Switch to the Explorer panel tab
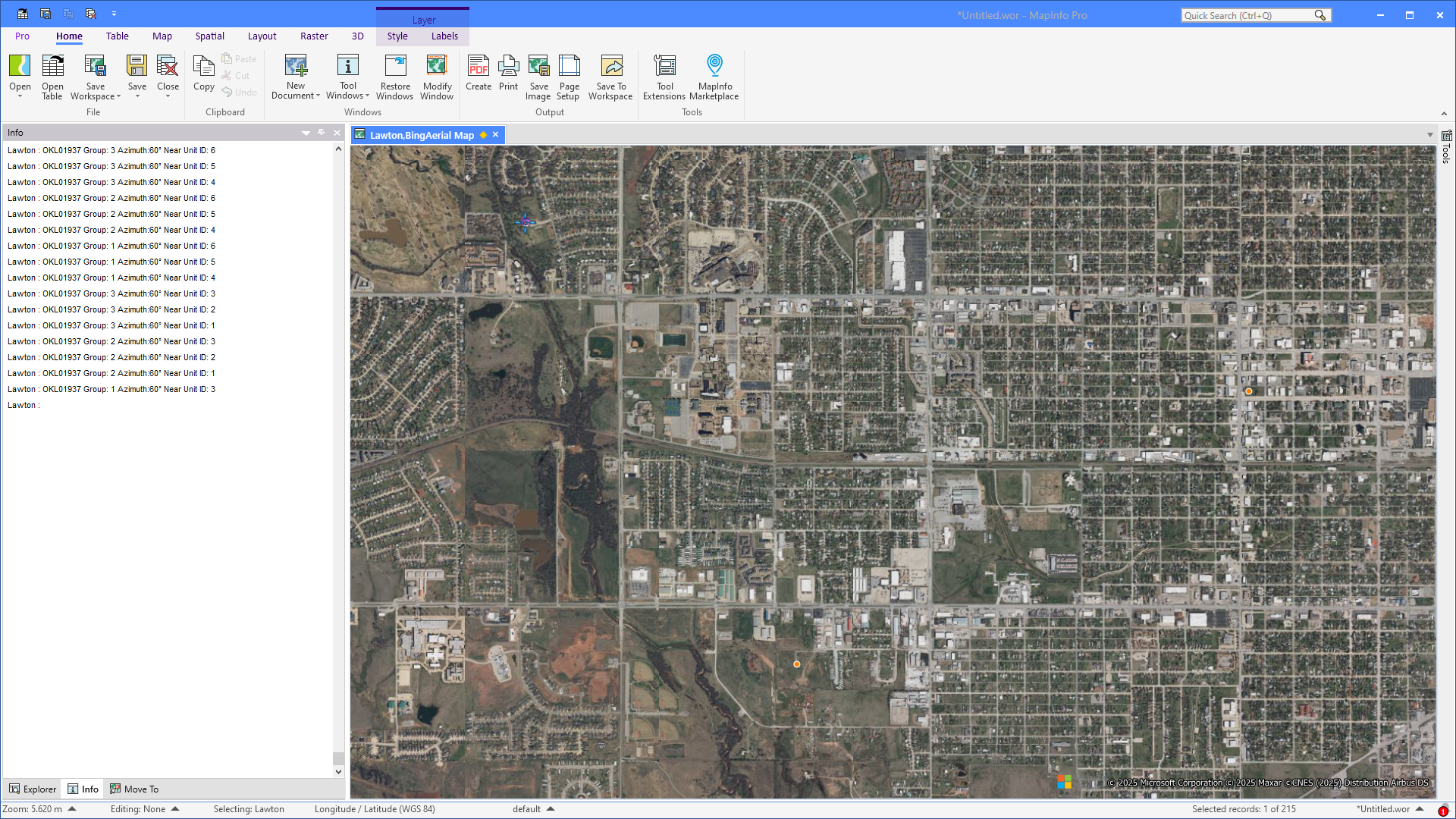1456x819 pixels. point(33,789)
